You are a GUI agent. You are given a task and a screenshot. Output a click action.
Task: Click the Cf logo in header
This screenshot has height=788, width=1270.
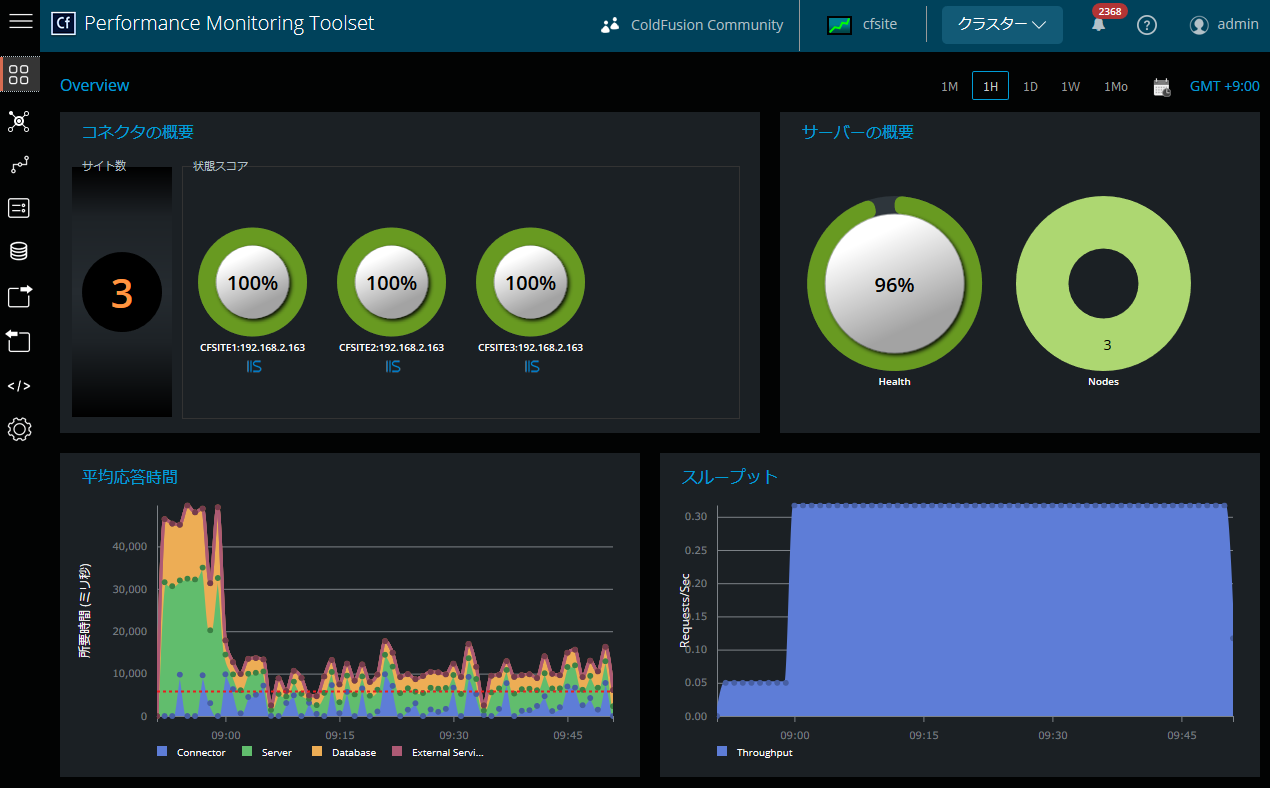pos(63,23)
